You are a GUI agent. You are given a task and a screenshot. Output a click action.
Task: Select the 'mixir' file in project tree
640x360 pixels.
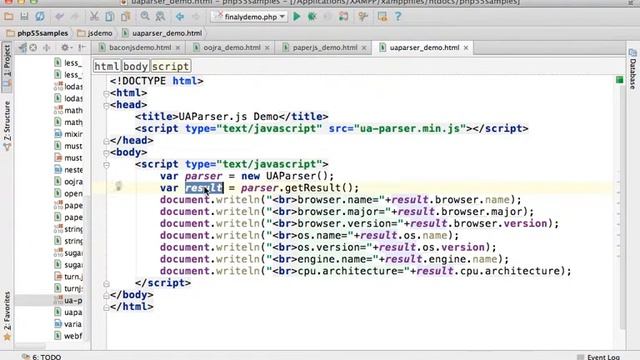pos(69,134)
